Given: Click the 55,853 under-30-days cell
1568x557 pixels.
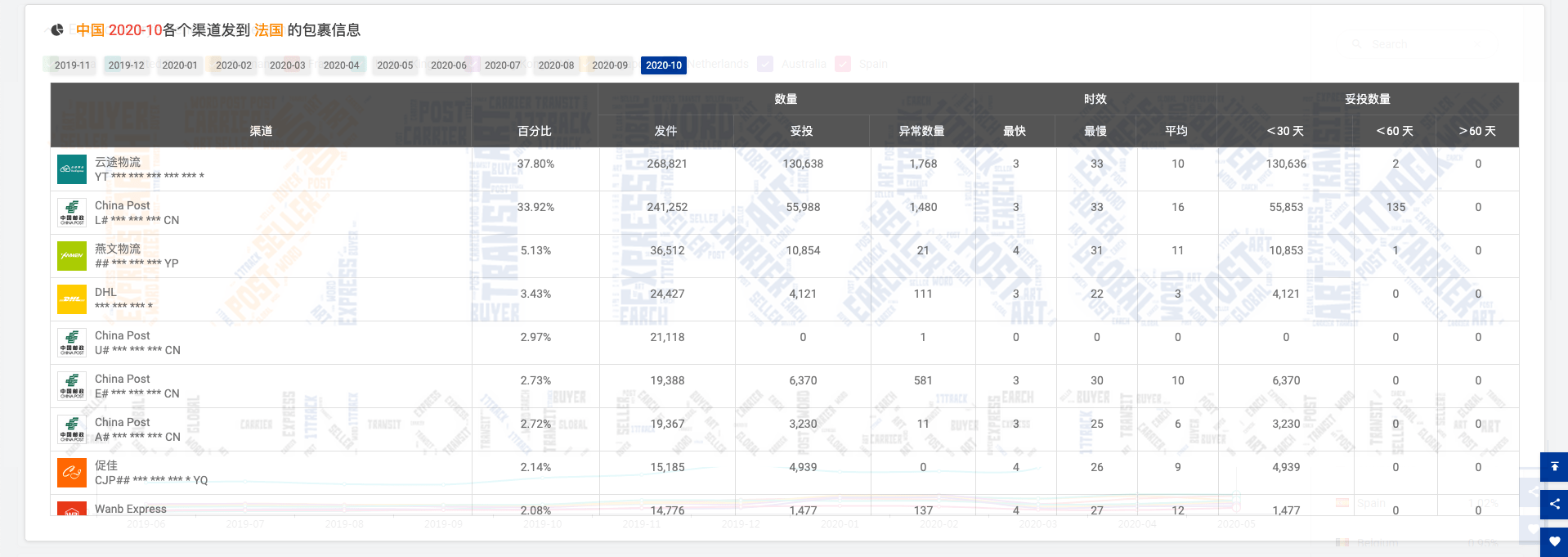Looking at the screenshot, I should (1286, 207).
